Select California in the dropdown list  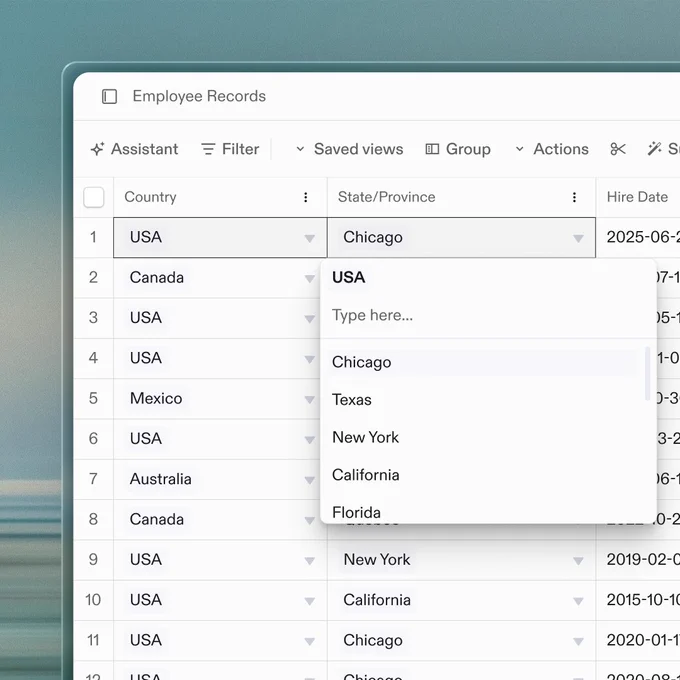[485, 475]
